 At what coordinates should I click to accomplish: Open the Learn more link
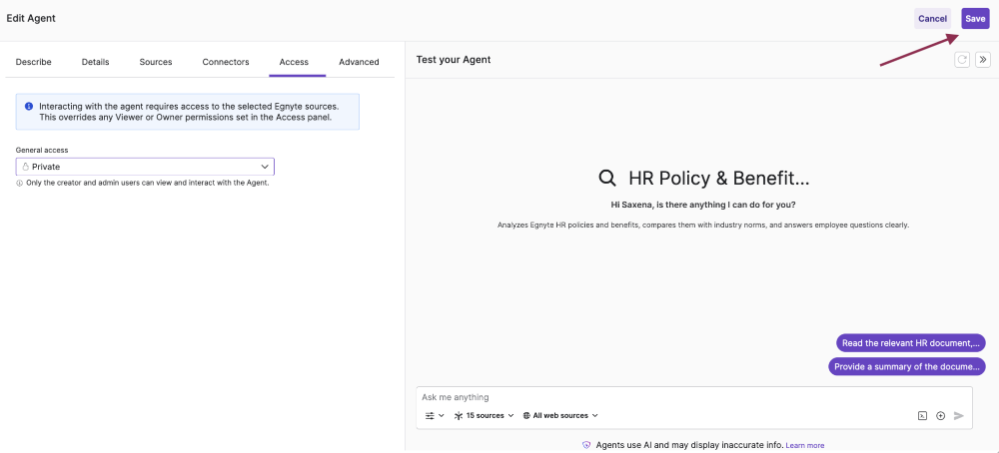[x=805, y=445]
